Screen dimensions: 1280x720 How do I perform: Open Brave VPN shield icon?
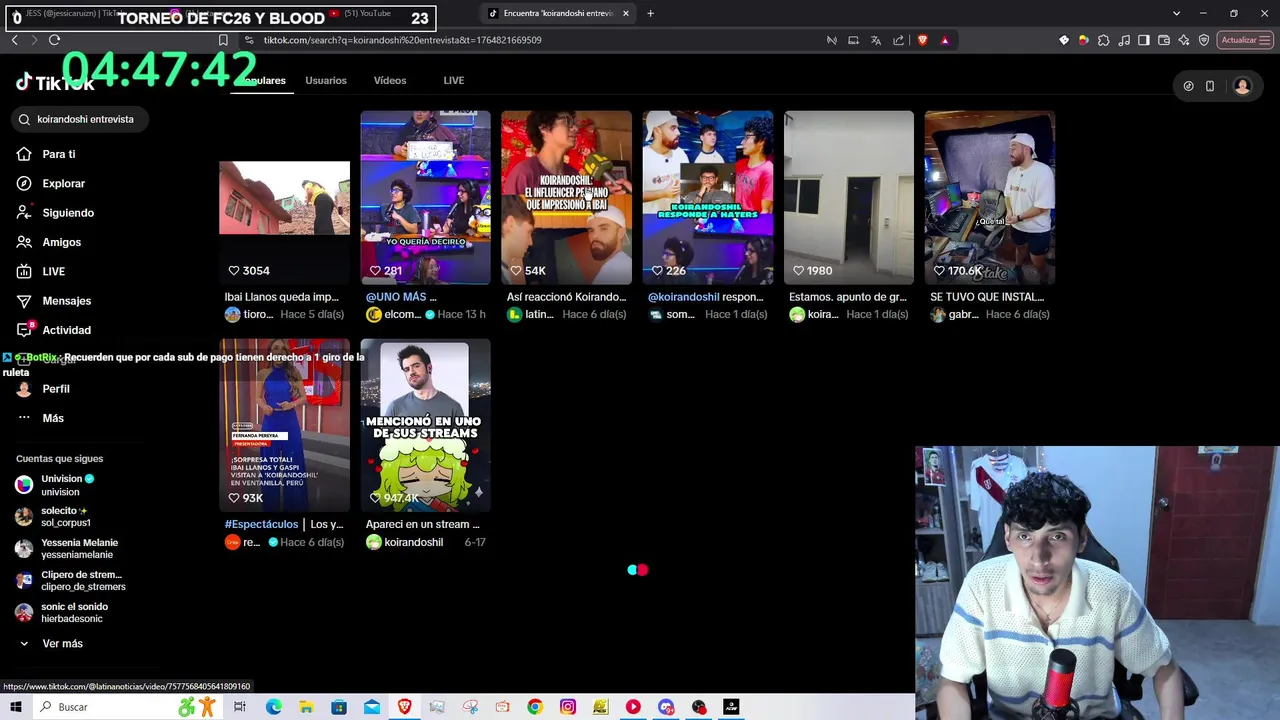click(1204, 40)
